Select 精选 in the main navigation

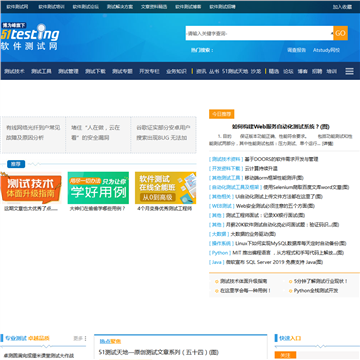274,71
